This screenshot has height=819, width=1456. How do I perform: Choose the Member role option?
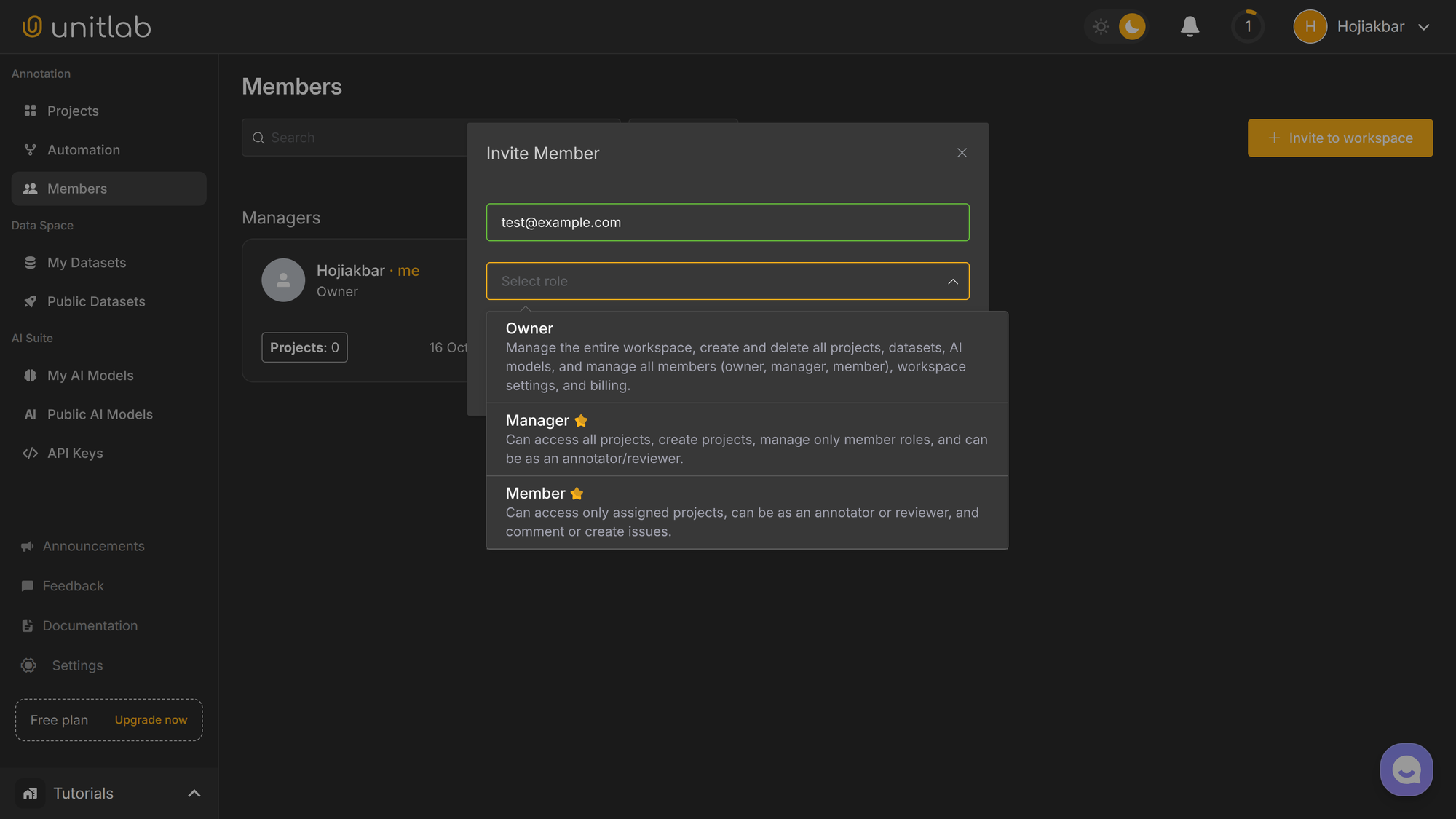point(746,512)
